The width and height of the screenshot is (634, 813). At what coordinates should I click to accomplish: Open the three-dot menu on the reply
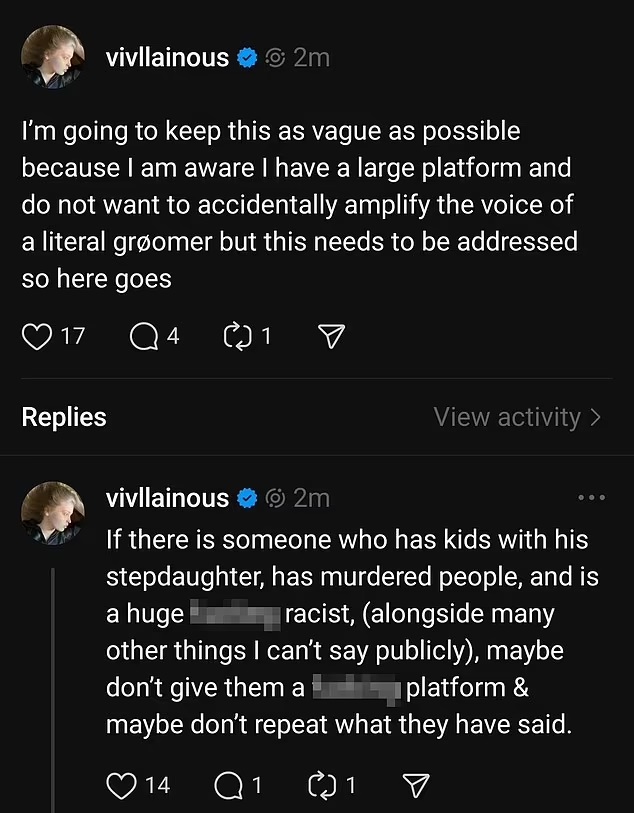(x=592, y=497)
